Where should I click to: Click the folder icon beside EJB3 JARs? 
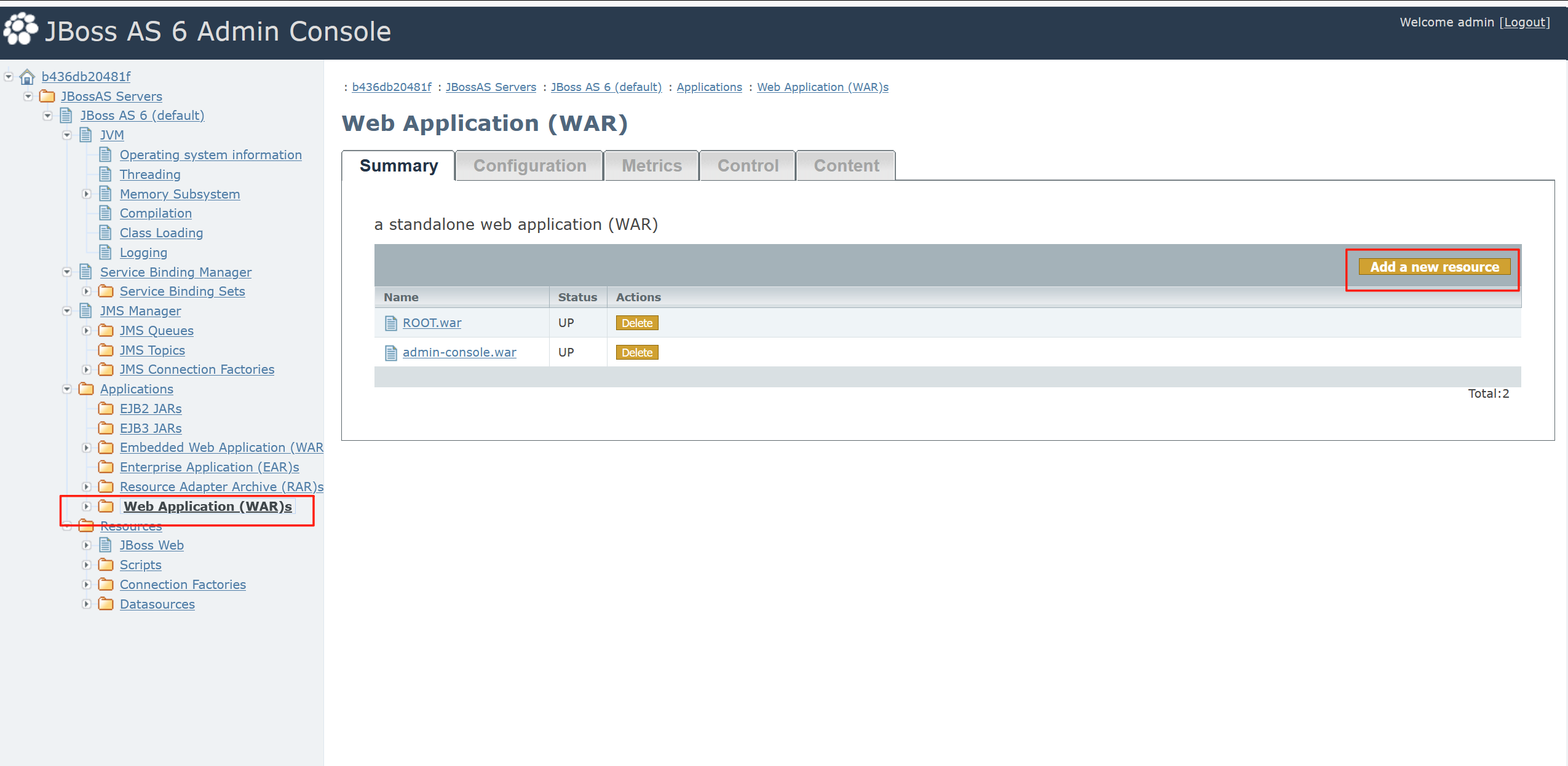point(106,428)
